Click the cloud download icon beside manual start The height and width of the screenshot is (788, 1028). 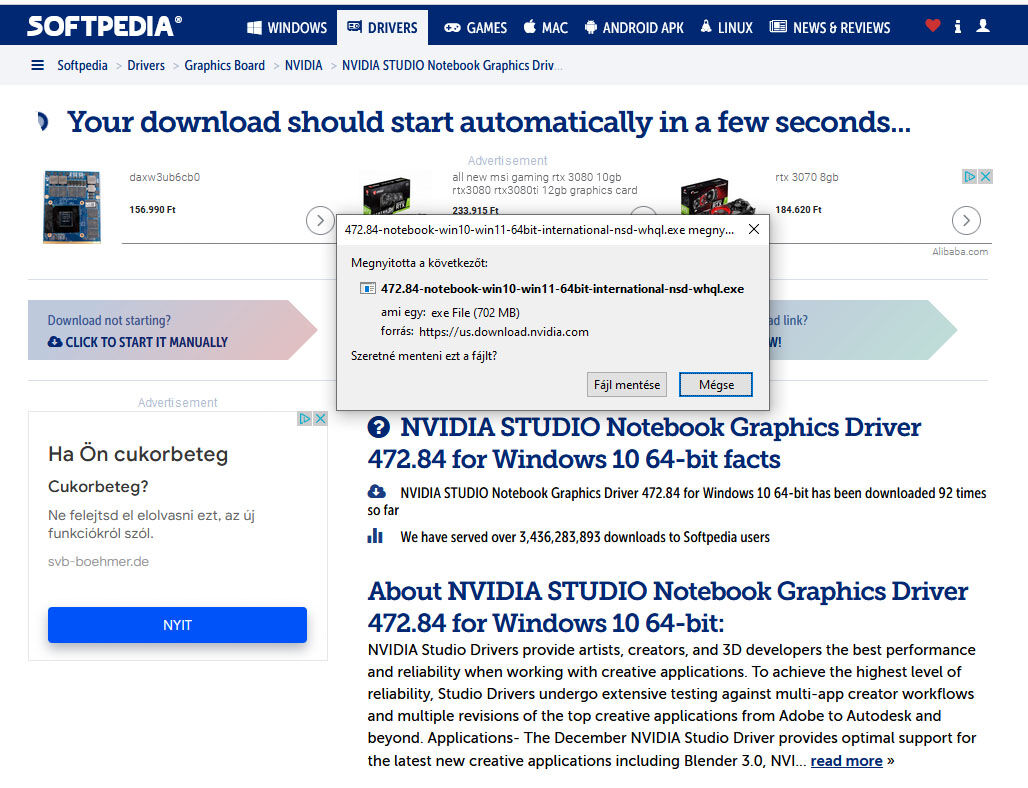[55, 342]
